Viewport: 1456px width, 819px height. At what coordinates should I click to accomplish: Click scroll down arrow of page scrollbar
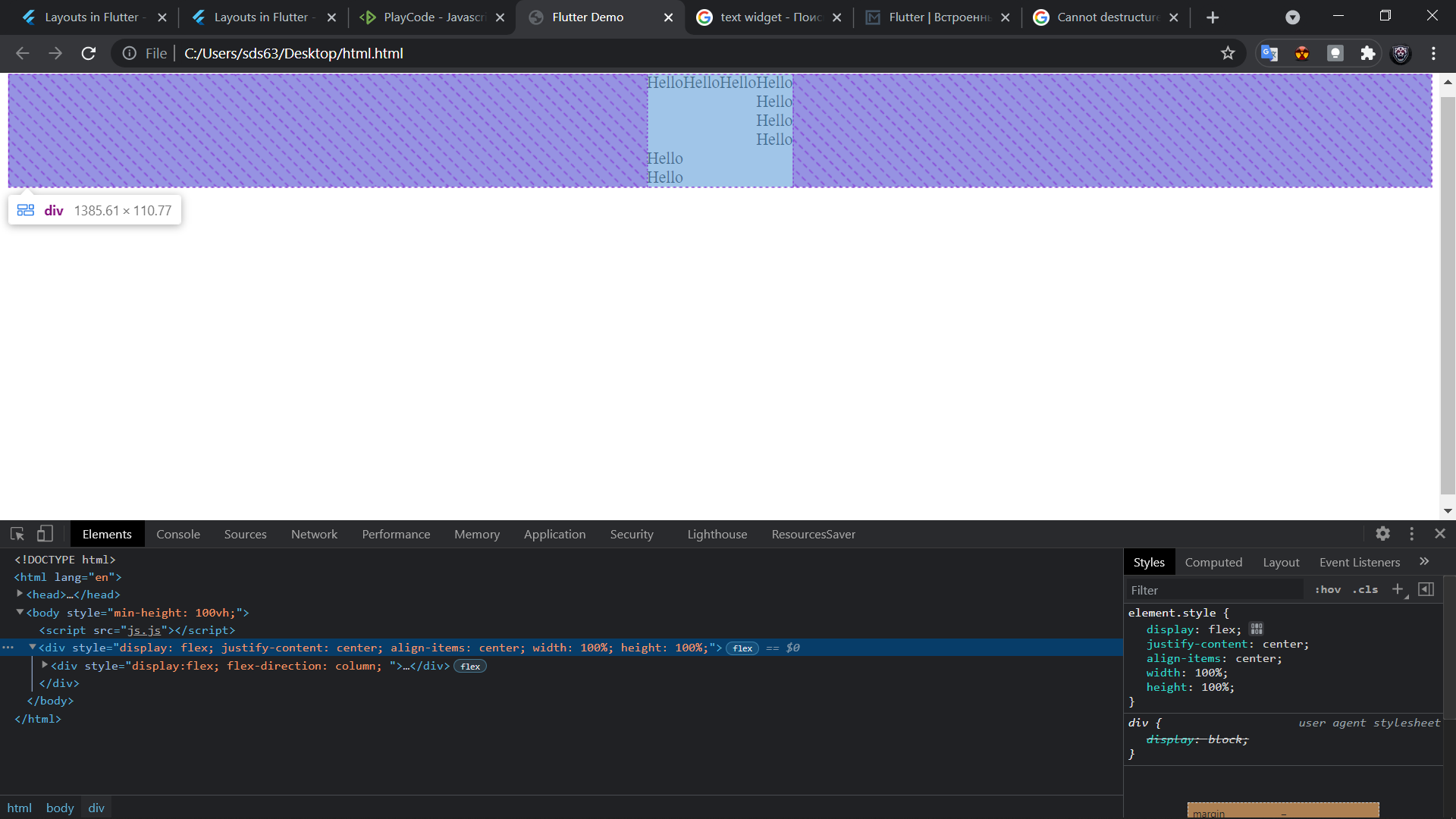[1448, 511]
